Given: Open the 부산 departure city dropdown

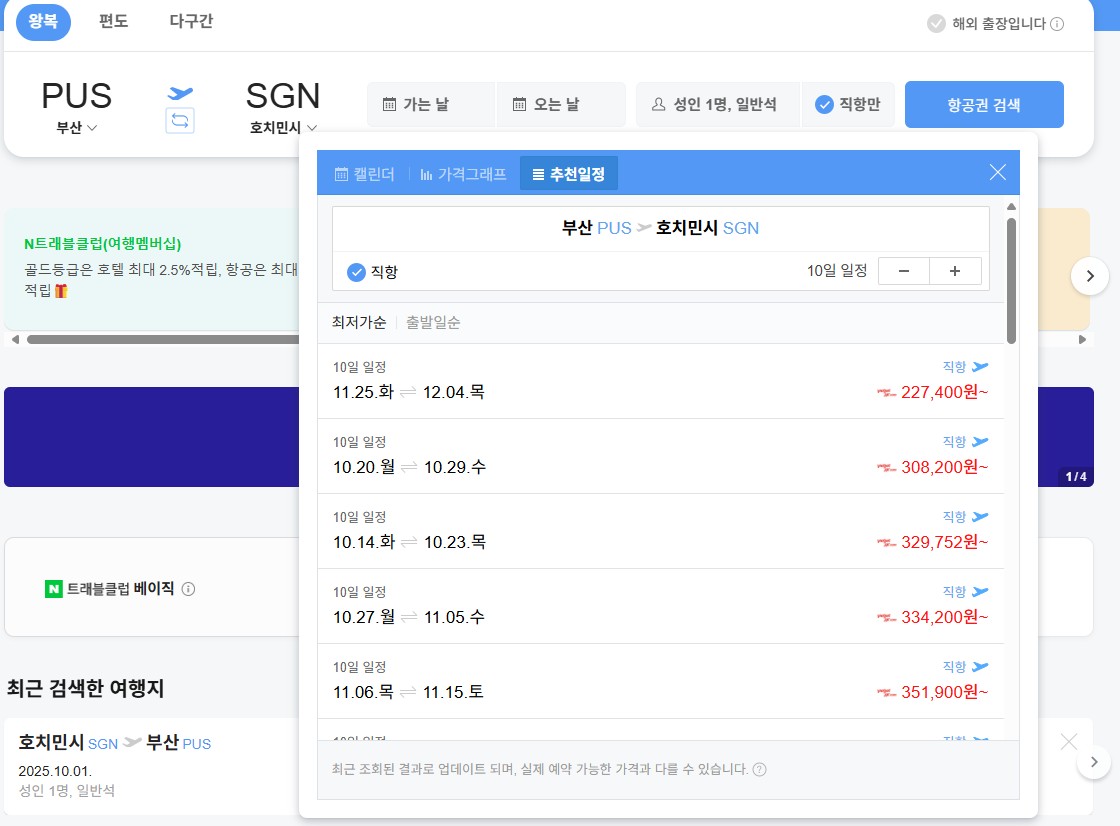Looking at the screenshot, I should [x=77, y=128].
